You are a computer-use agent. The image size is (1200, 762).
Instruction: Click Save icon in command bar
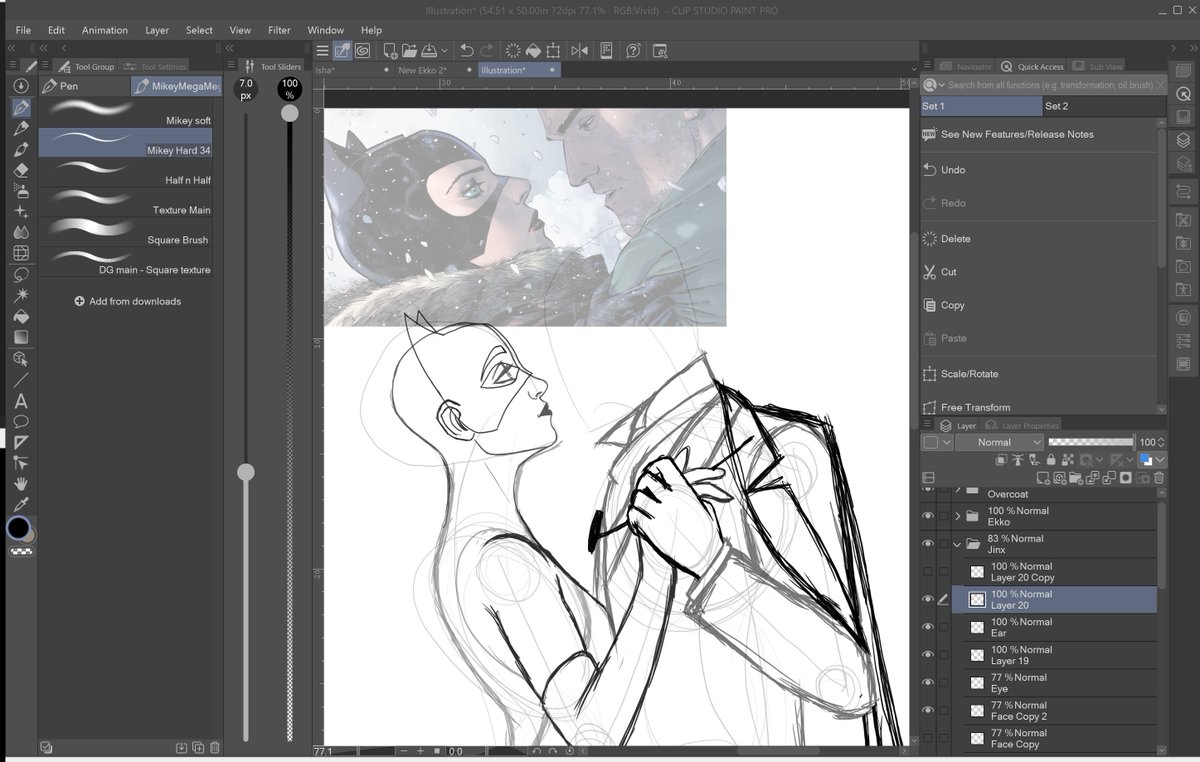tap(429, 51)
